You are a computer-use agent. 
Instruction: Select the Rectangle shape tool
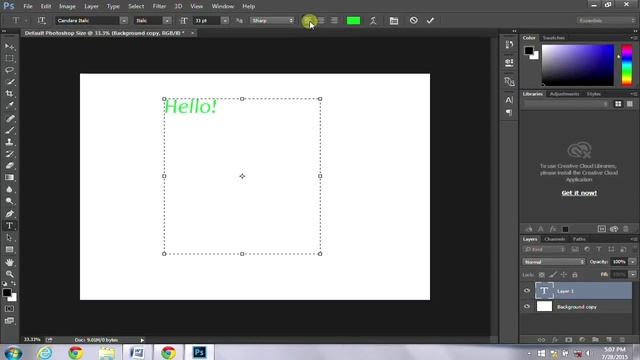pyautogui.click(x=9, y=249)
